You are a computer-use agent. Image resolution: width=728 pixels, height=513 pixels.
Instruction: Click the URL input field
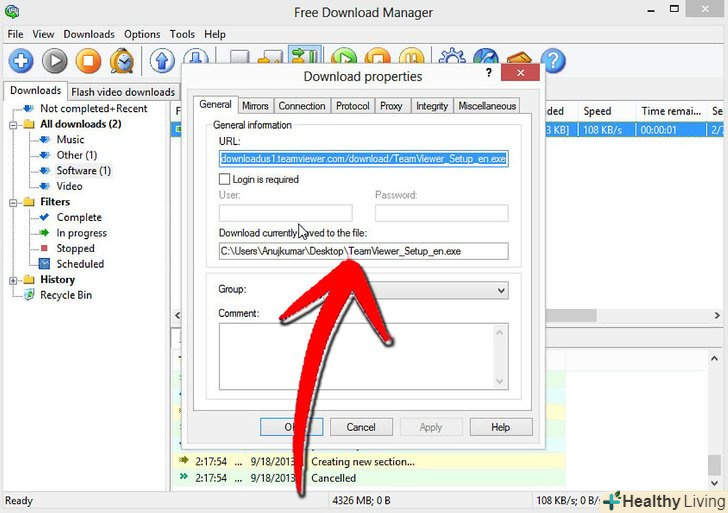(364, 159)
